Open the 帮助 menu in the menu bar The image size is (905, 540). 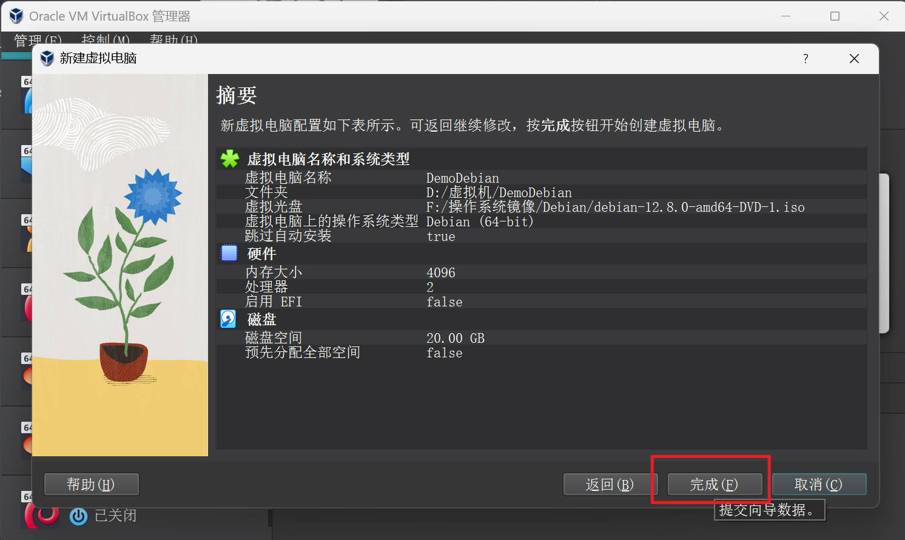click(x=173, y=41)
